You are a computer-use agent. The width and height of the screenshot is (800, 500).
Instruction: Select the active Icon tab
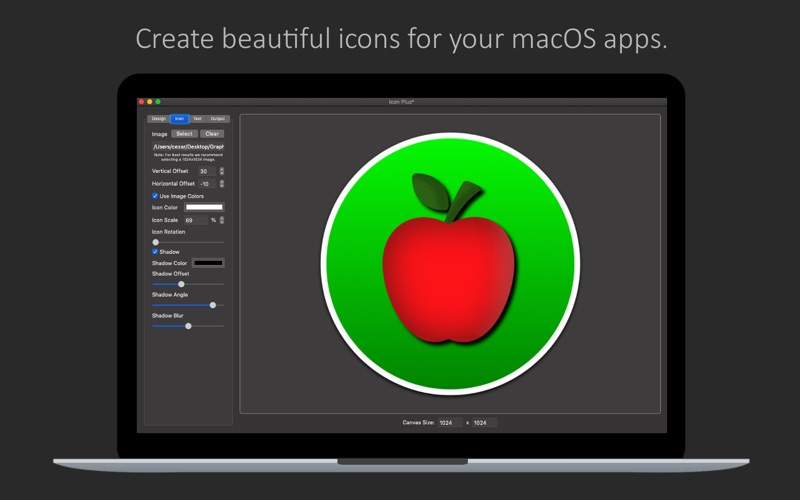click(179, 119)
